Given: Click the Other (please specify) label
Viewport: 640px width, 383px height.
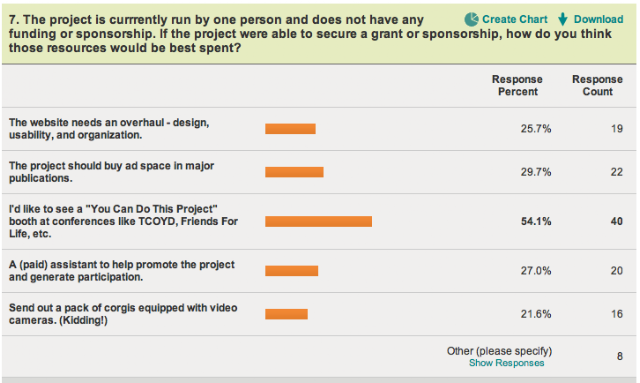Looking at the screenshot, I should point(499,351).
